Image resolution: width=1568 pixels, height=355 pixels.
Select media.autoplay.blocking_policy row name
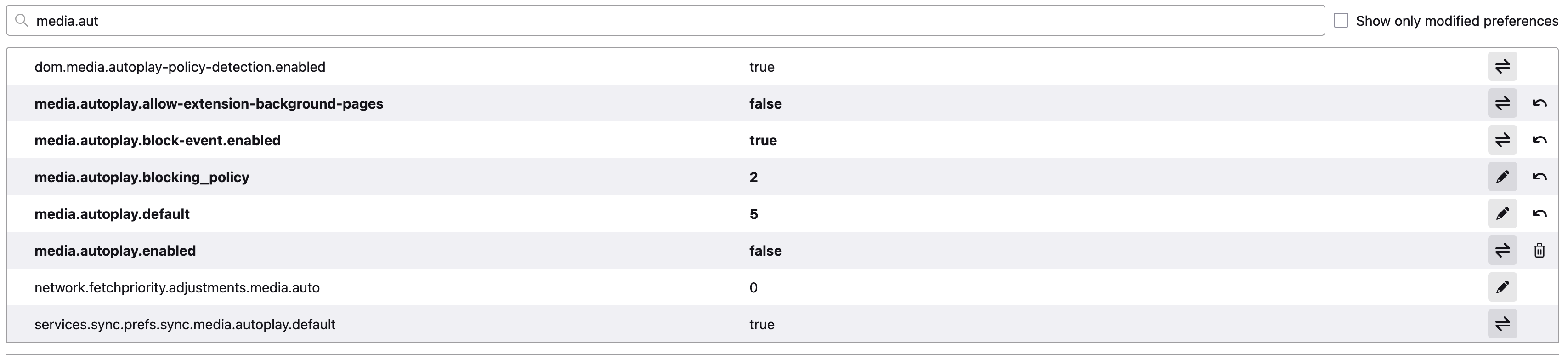click(142, 177)
